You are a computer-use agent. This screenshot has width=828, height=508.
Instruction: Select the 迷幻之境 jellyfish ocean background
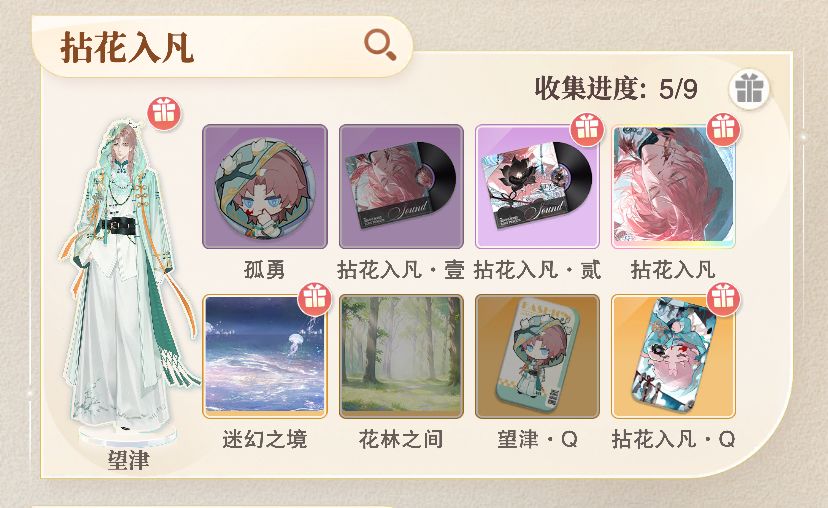click(265, 356)
